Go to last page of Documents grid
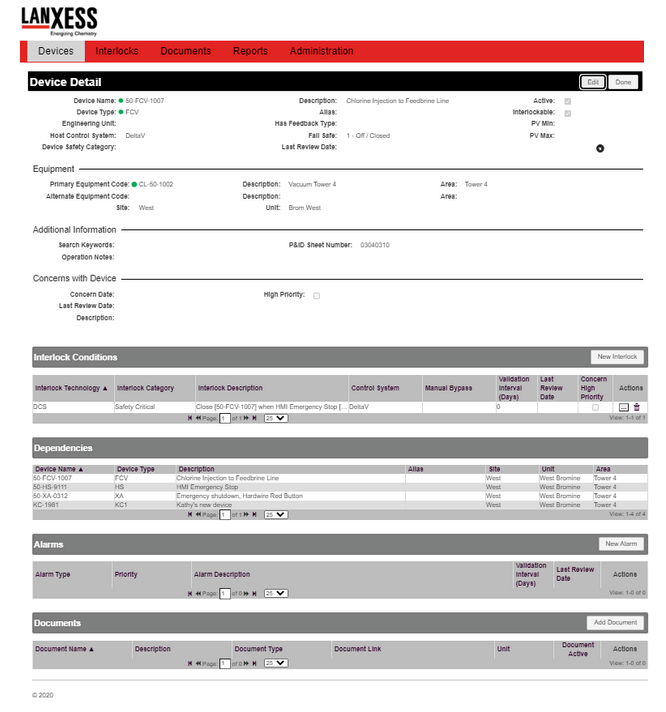The width and height of the screenshot is (666, 712). [x=254, y=663]
